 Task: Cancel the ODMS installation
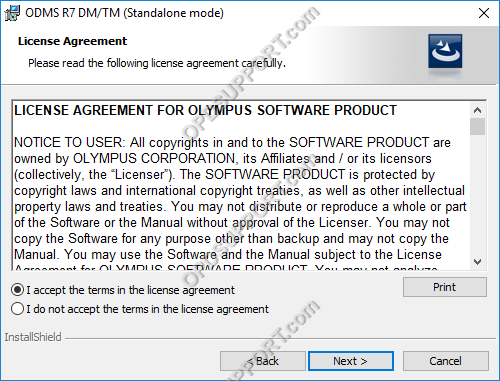click(x=446, y=361)
